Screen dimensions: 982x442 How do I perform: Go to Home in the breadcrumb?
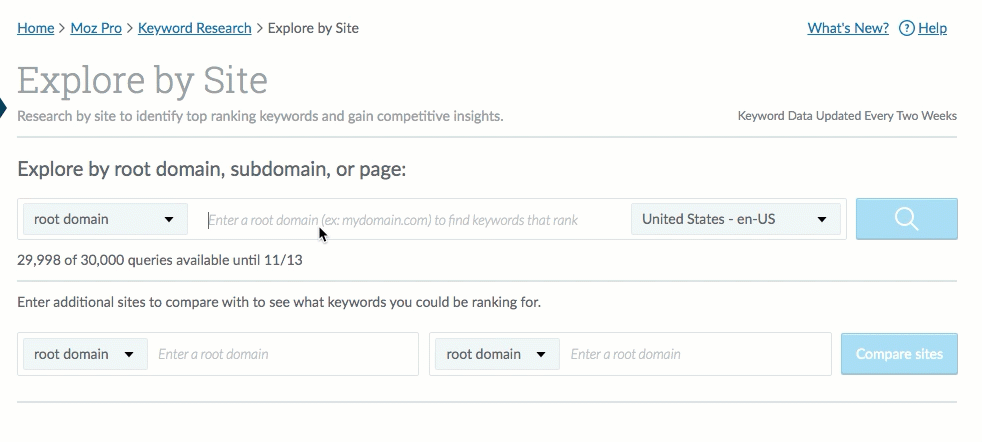click(36, 28)
